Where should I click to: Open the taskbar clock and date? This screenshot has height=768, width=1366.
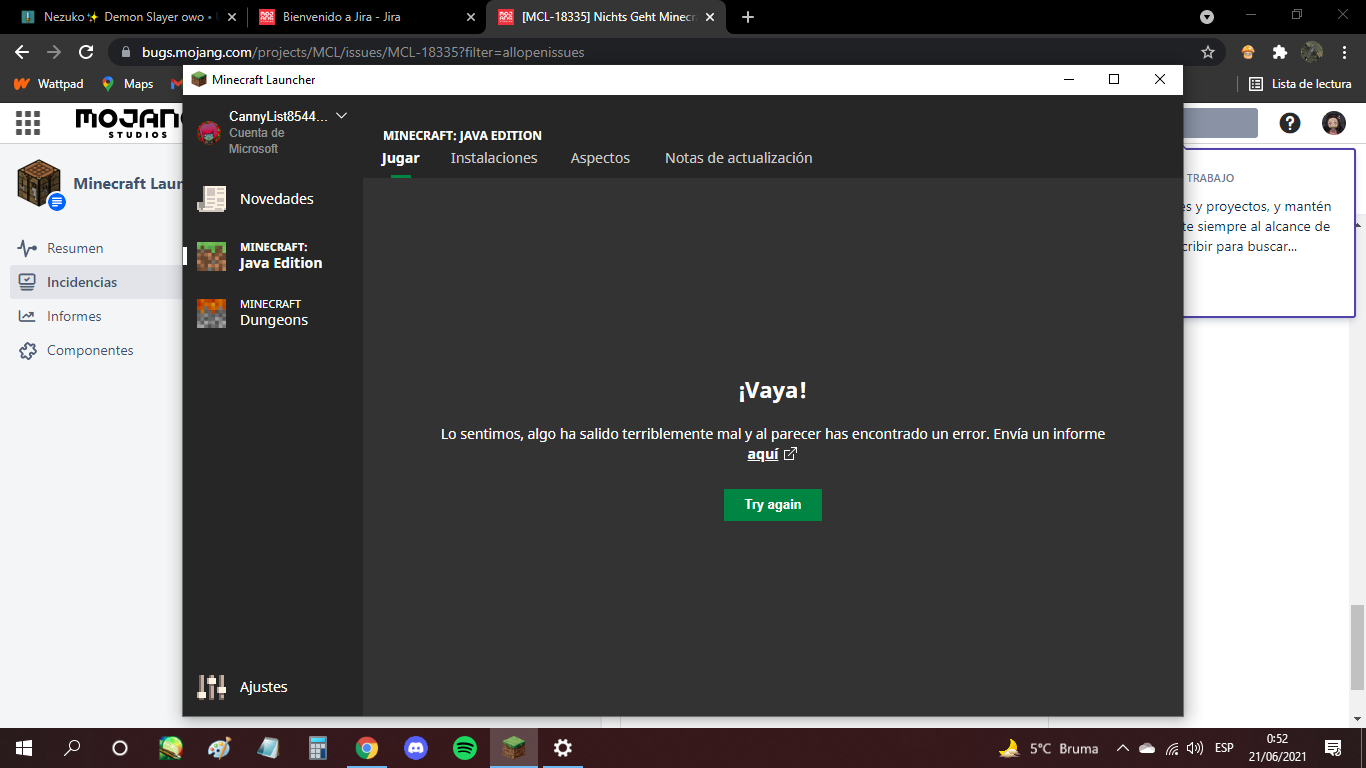1278,748
